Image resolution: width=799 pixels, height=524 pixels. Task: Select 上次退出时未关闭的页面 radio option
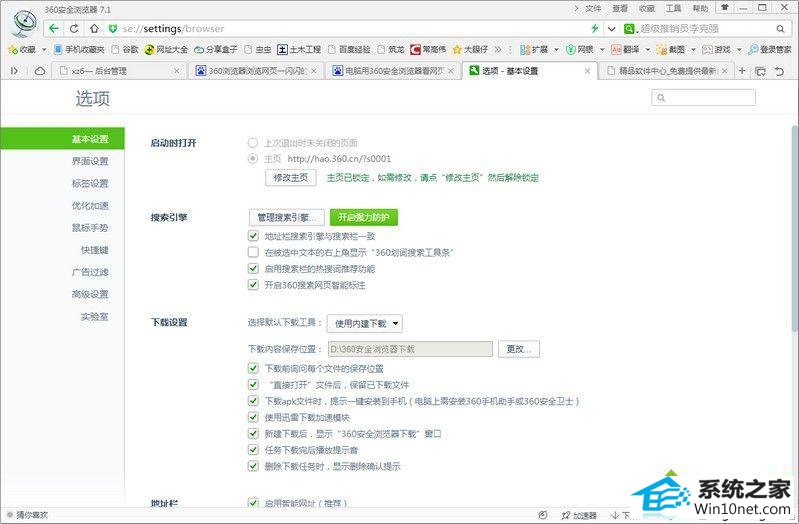(x=252, y=143)
